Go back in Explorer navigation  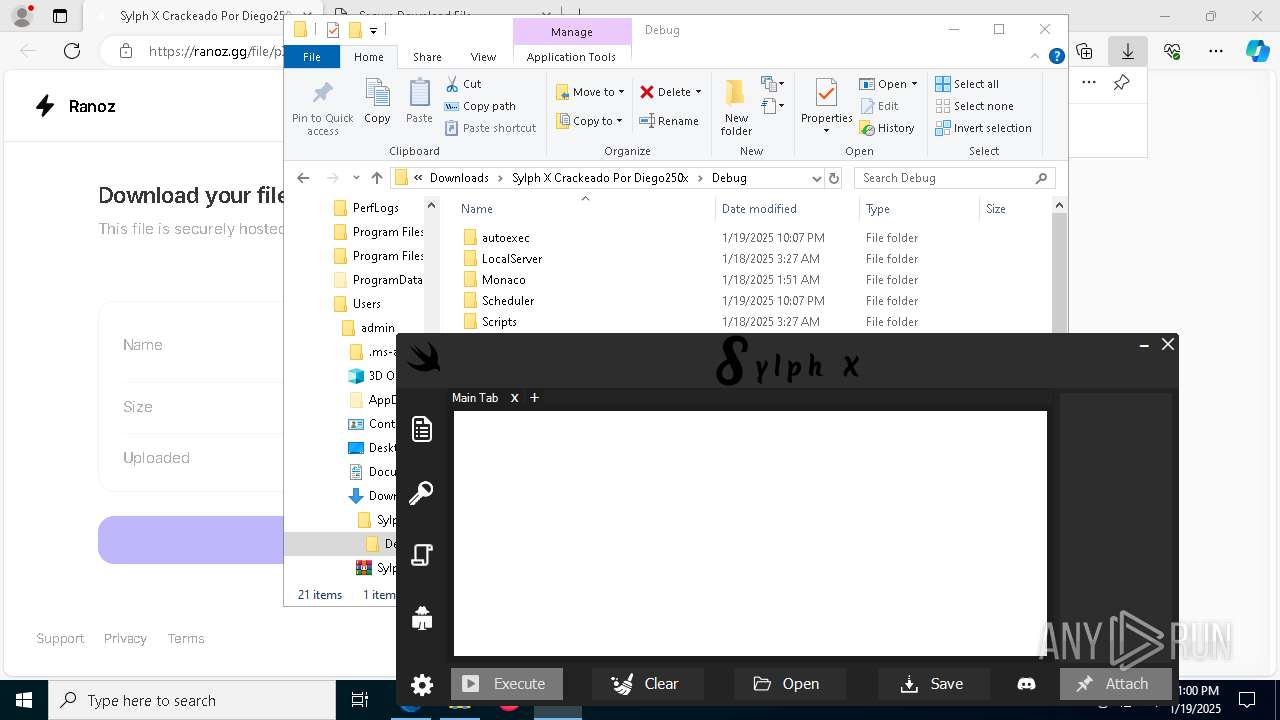303,178
